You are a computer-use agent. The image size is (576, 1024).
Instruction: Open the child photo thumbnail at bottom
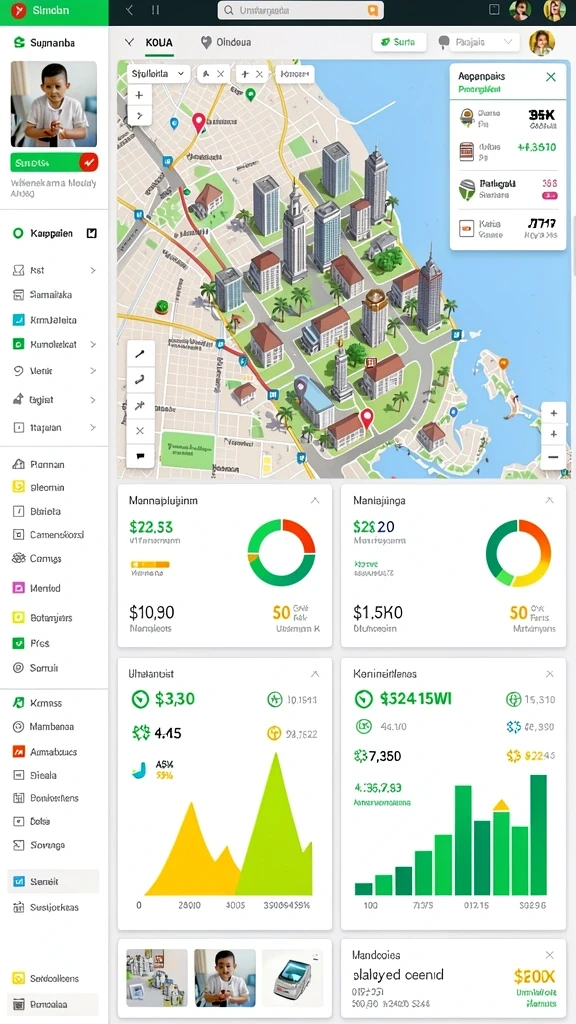pos(225,978)
